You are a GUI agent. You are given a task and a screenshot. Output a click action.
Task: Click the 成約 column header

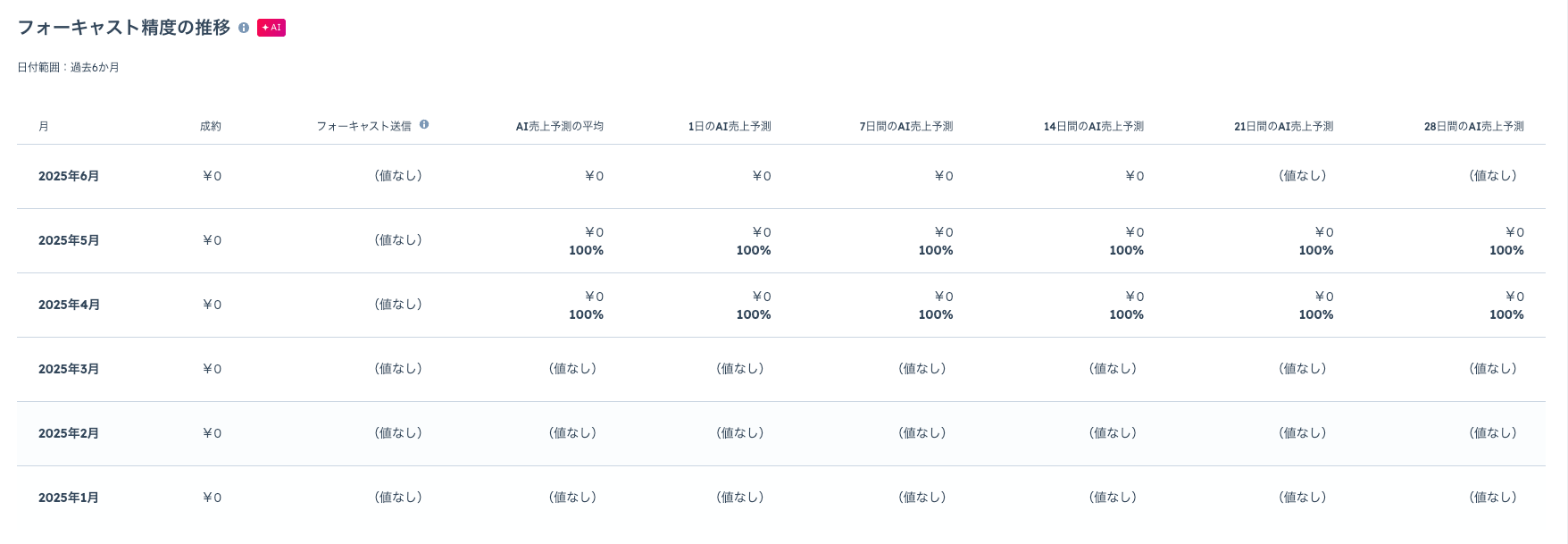211,127
